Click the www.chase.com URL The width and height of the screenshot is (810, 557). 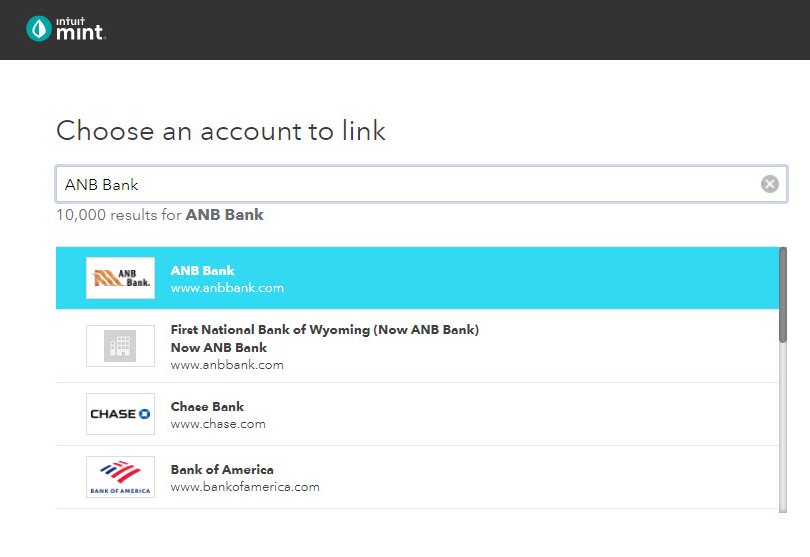tap(218, 424)
